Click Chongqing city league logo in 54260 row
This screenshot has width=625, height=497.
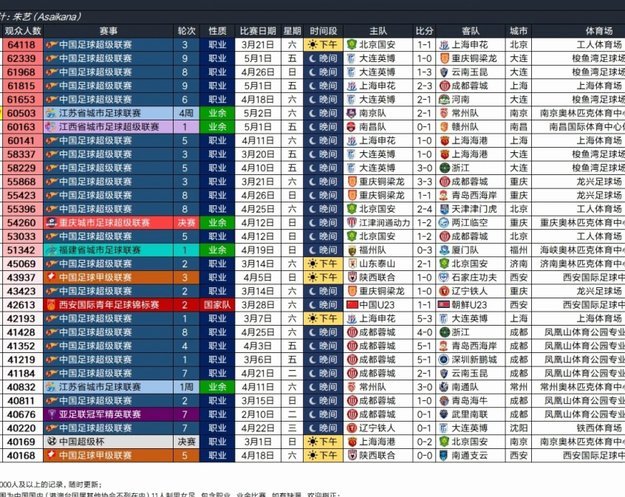[51, 222]
